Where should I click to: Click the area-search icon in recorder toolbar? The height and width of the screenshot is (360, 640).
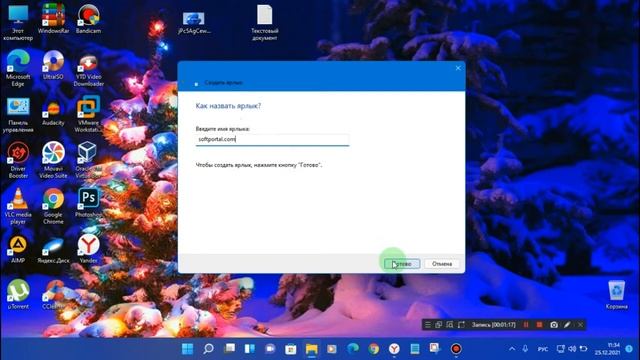(x=450, y=325)
